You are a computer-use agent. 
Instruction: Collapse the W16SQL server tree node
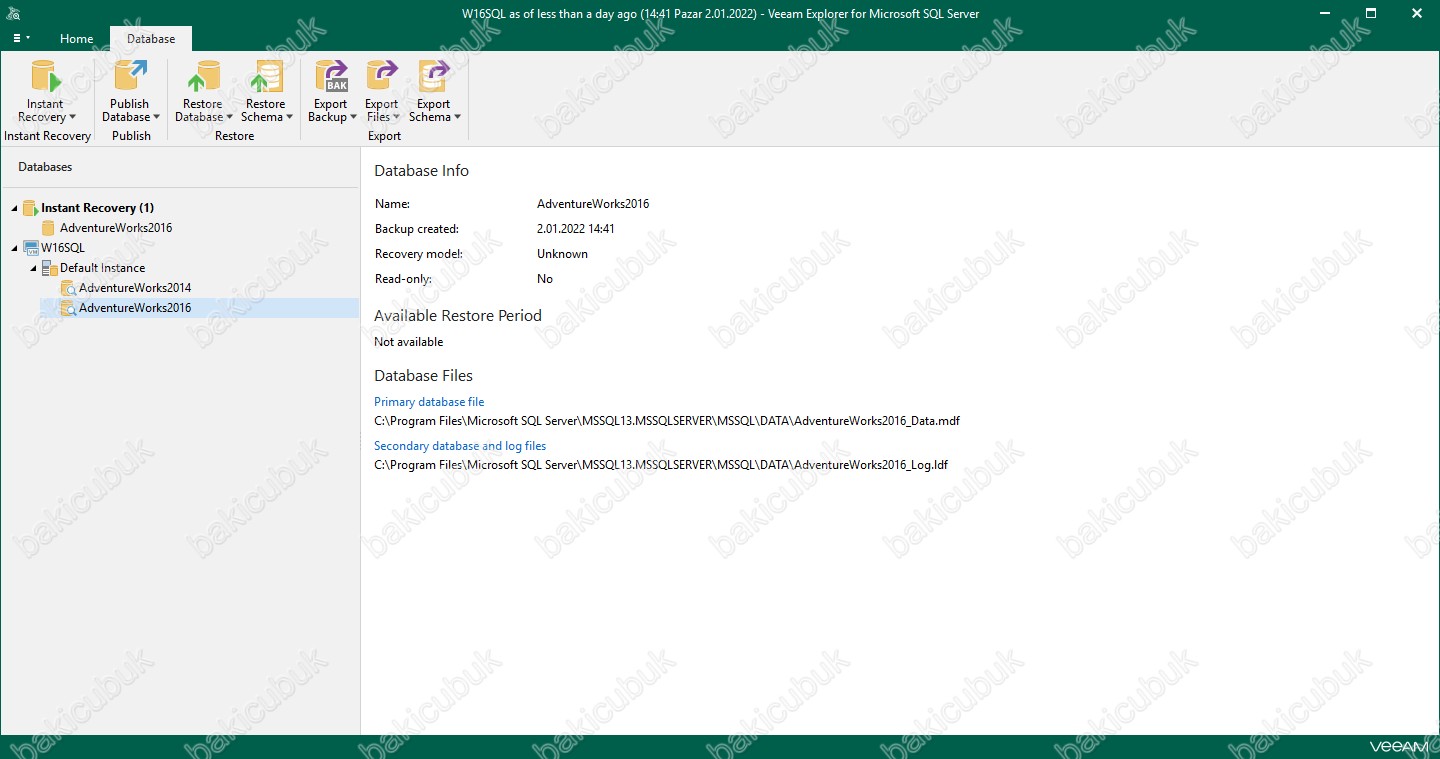(x=14, y=248)
